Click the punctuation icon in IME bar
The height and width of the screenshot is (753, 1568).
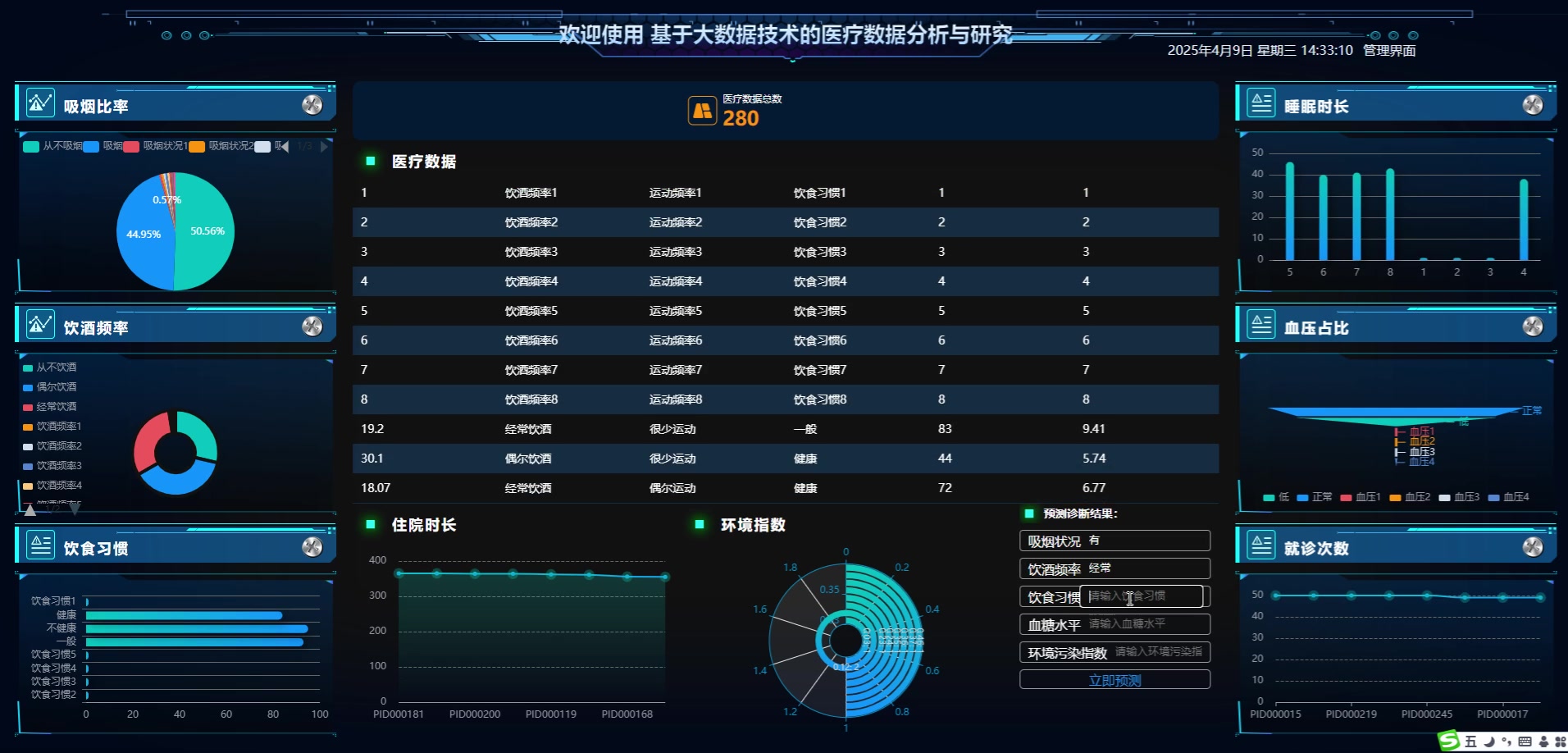[1506, 742]
